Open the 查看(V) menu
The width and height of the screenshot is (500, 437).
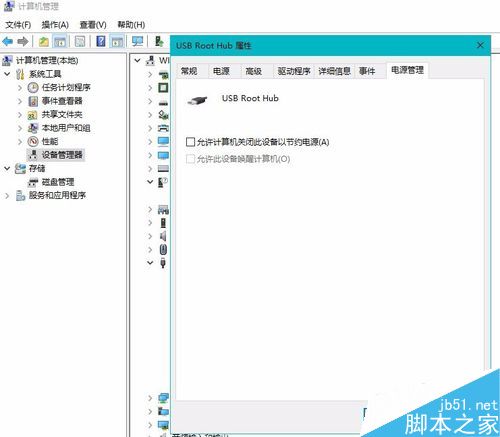coord(93,25)
